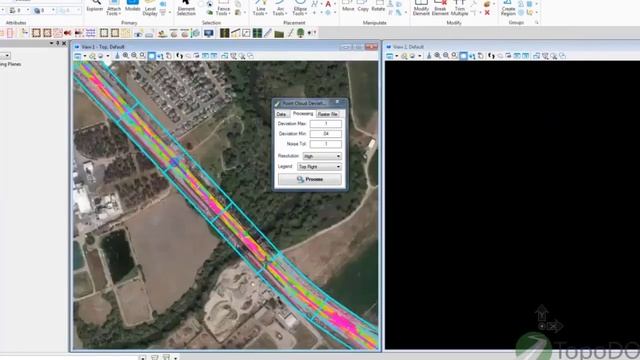Open View Attributes dropdown arrow in View 1

click(84, 56)
